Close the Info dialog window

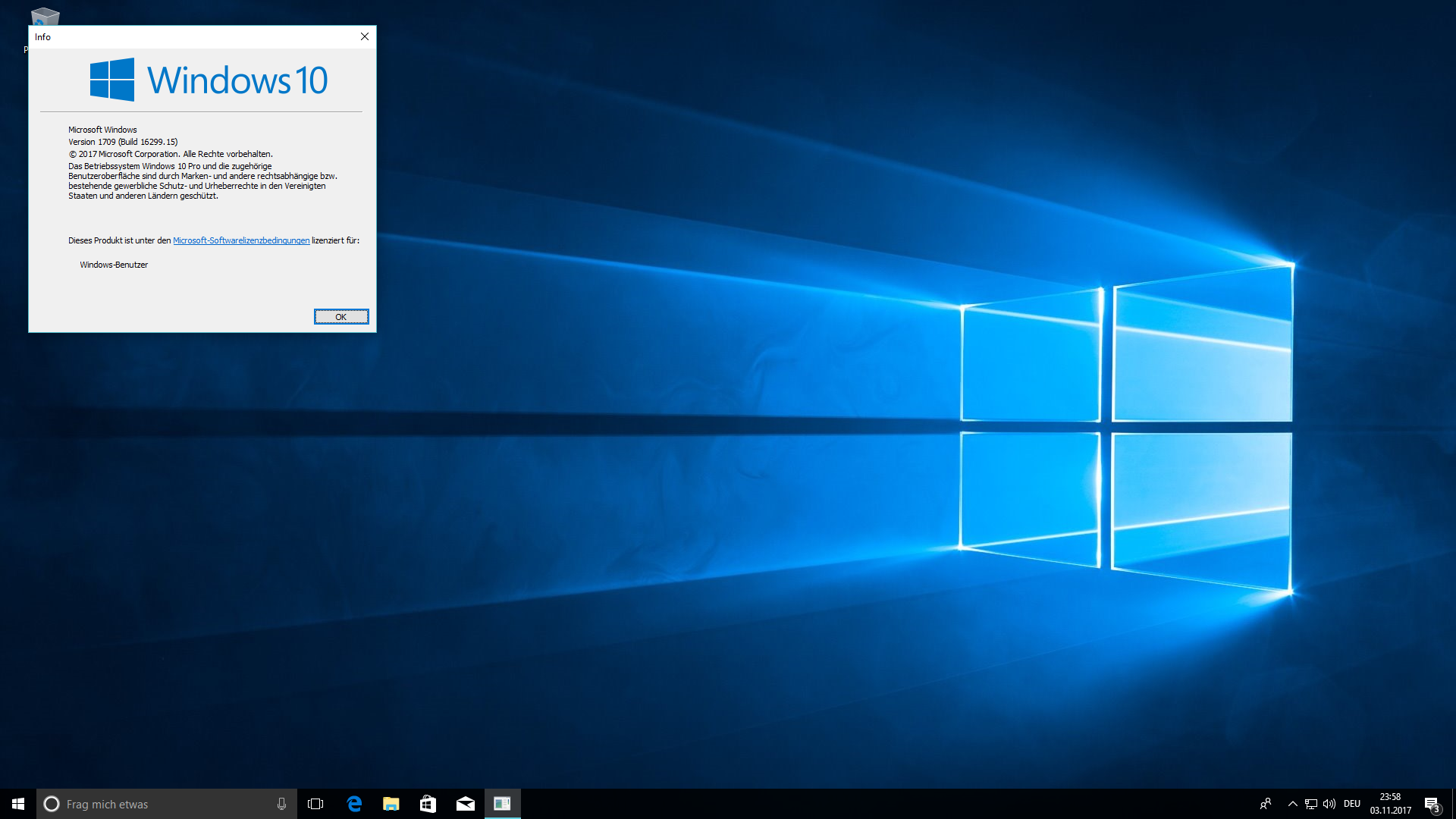[x=365, y=36]
